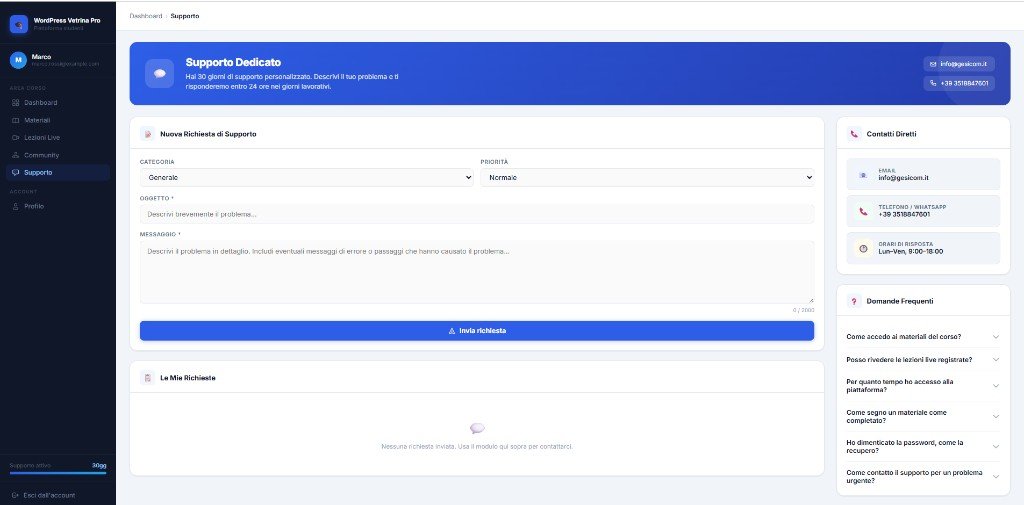Click the Materiali book icon in the sidebar
Image resolution: width=1024 pixels, height=505 pixels.
click(x=16, y=120)
